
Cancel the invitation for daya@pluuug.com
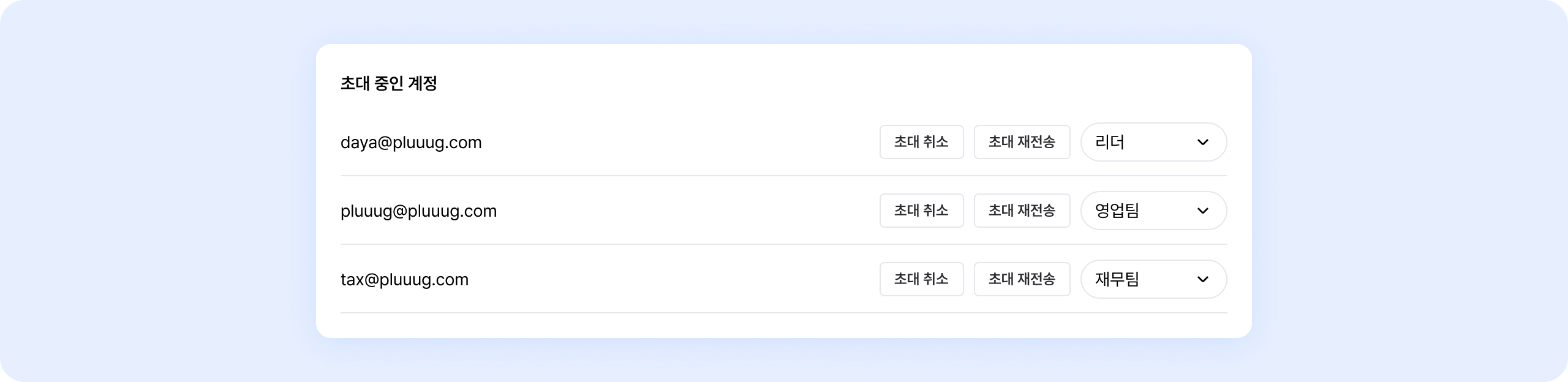pos(921,142)
